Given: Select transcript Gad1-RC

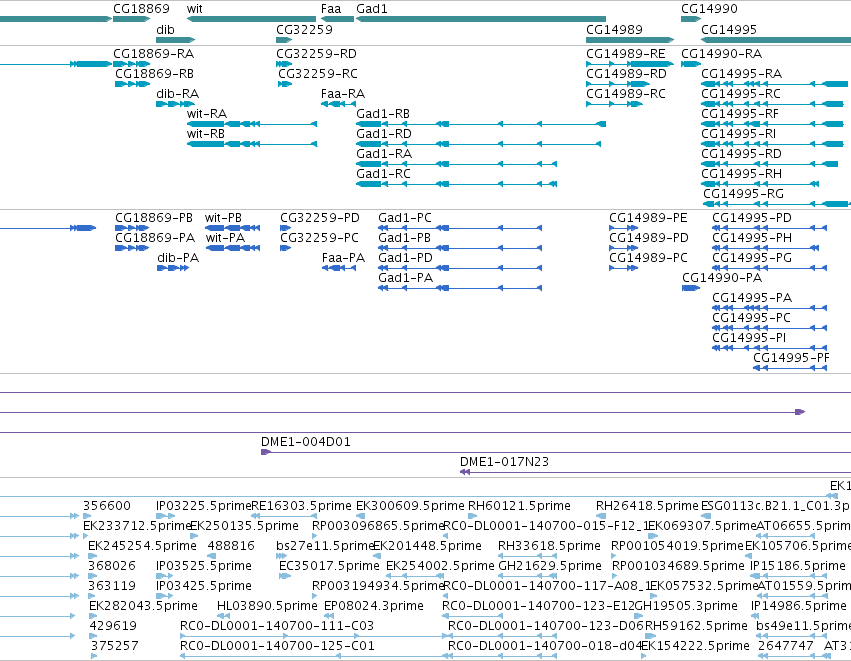Looking at the screenshot, I should [383, 174].
